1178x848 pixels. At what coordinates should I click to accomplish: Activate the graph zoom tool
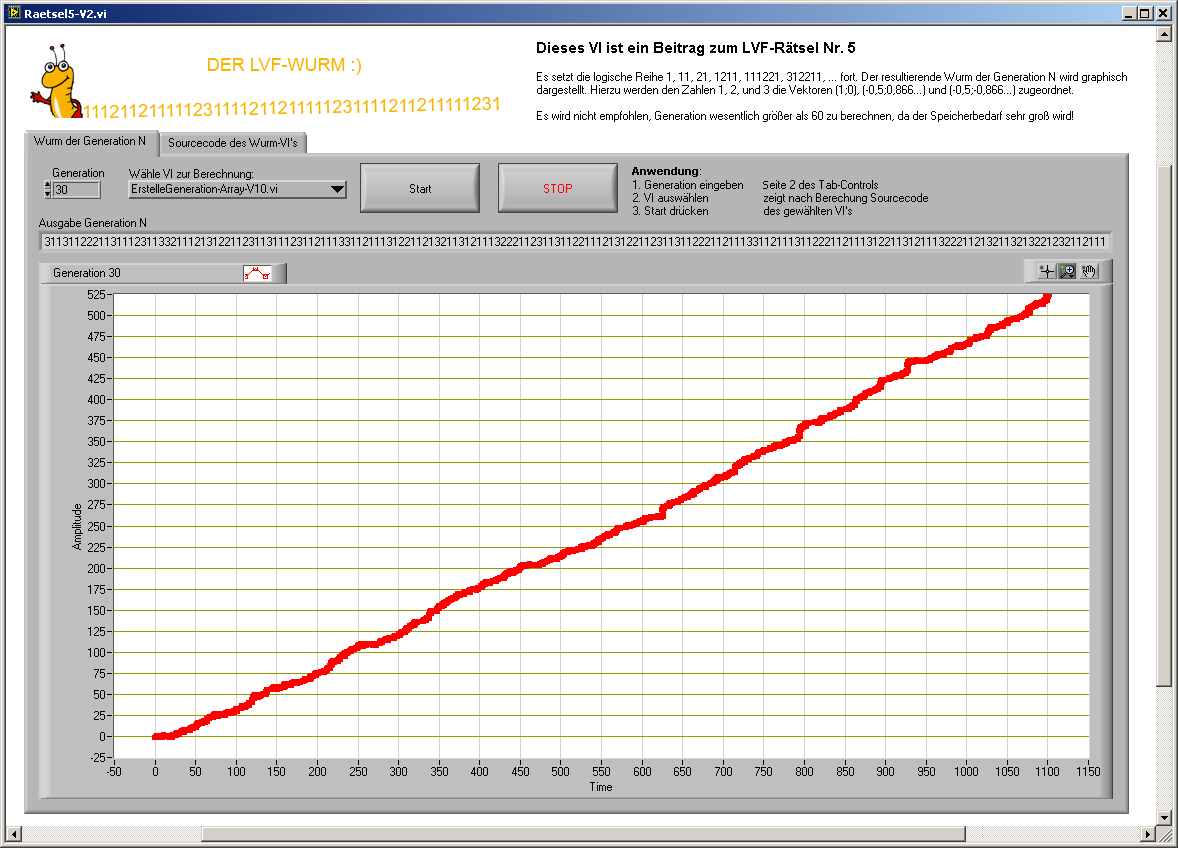pyautogui.click(x=1068, y=271)
